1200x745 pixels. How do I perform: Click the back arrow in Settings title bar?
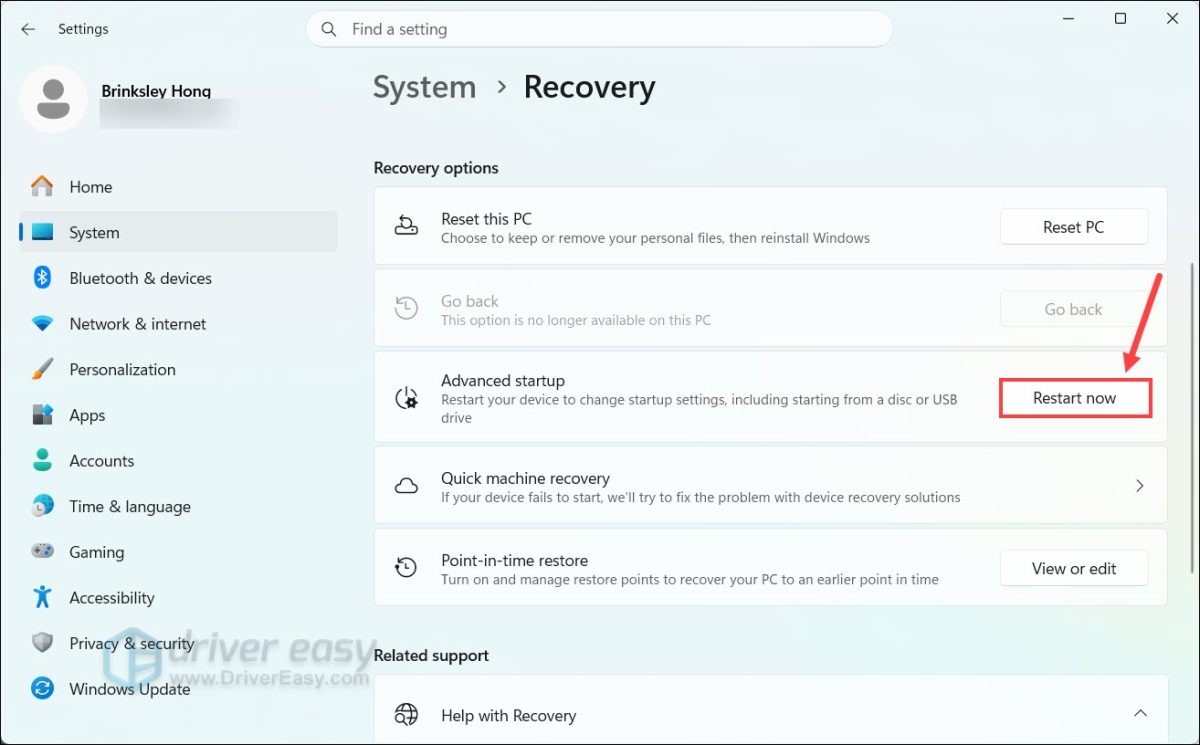(28, 29)
